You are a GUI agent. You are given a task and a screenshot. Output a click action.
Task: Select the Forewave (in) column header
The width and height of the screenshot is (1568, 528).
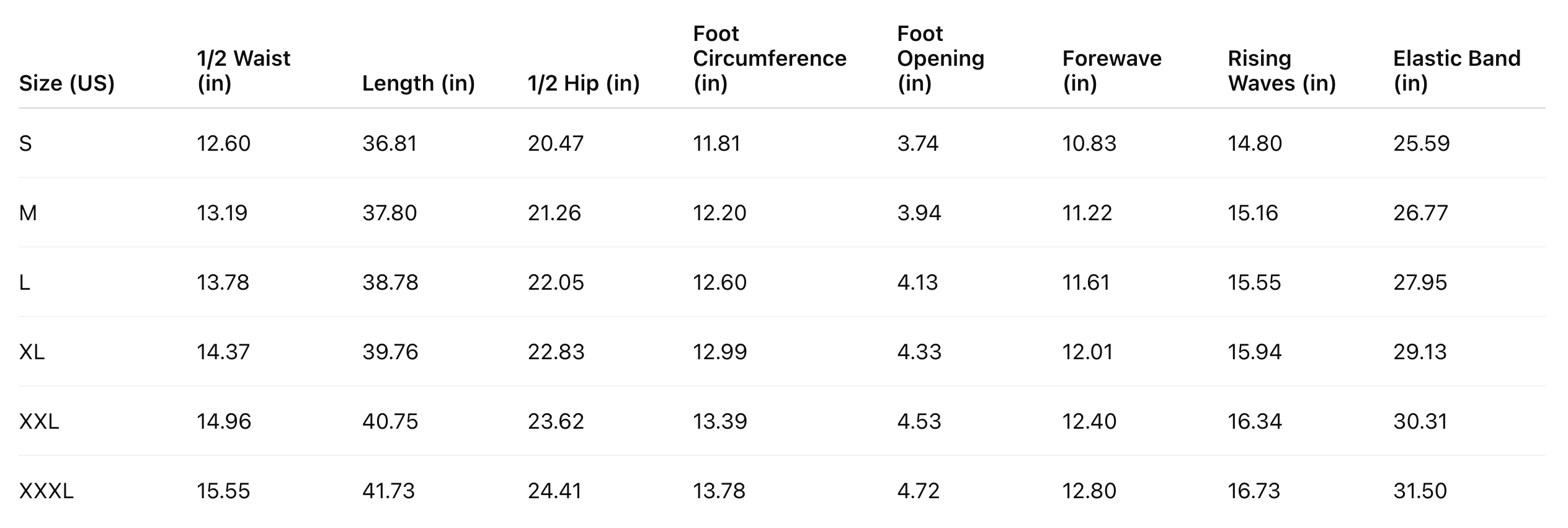coord(1111,71)
